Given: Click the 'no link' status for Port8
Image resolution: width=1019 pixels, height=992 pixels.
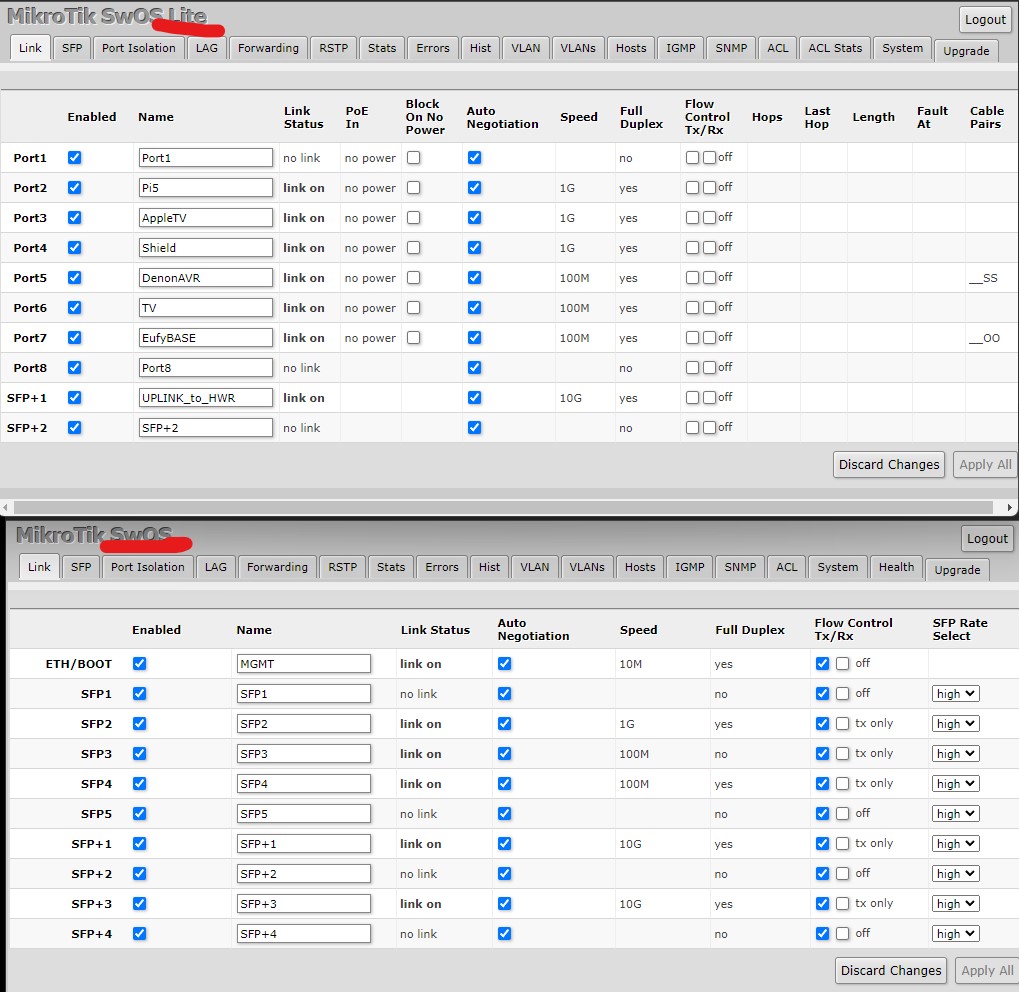Looking at the screenshot, I should 302,368.
